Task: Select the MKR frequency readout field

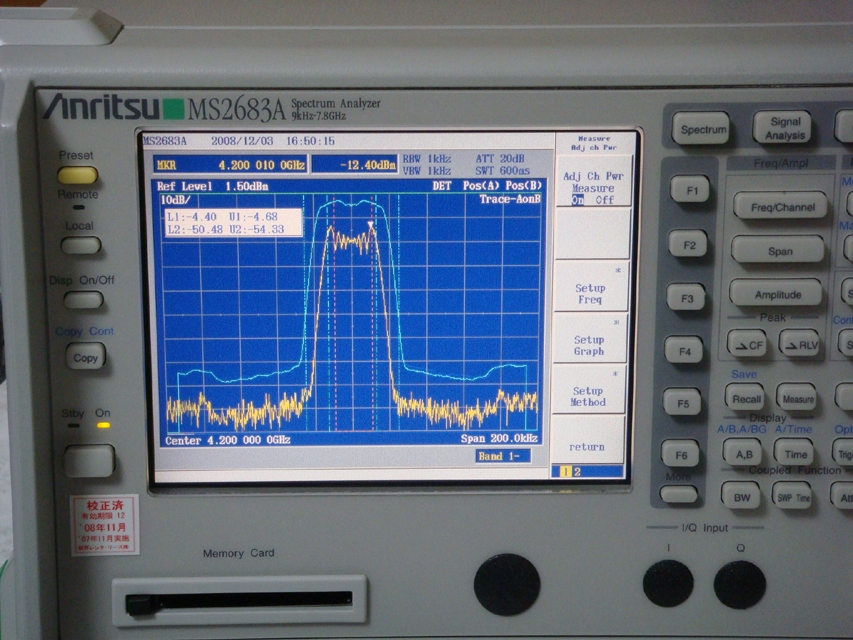Action: (x=230, y=164)
